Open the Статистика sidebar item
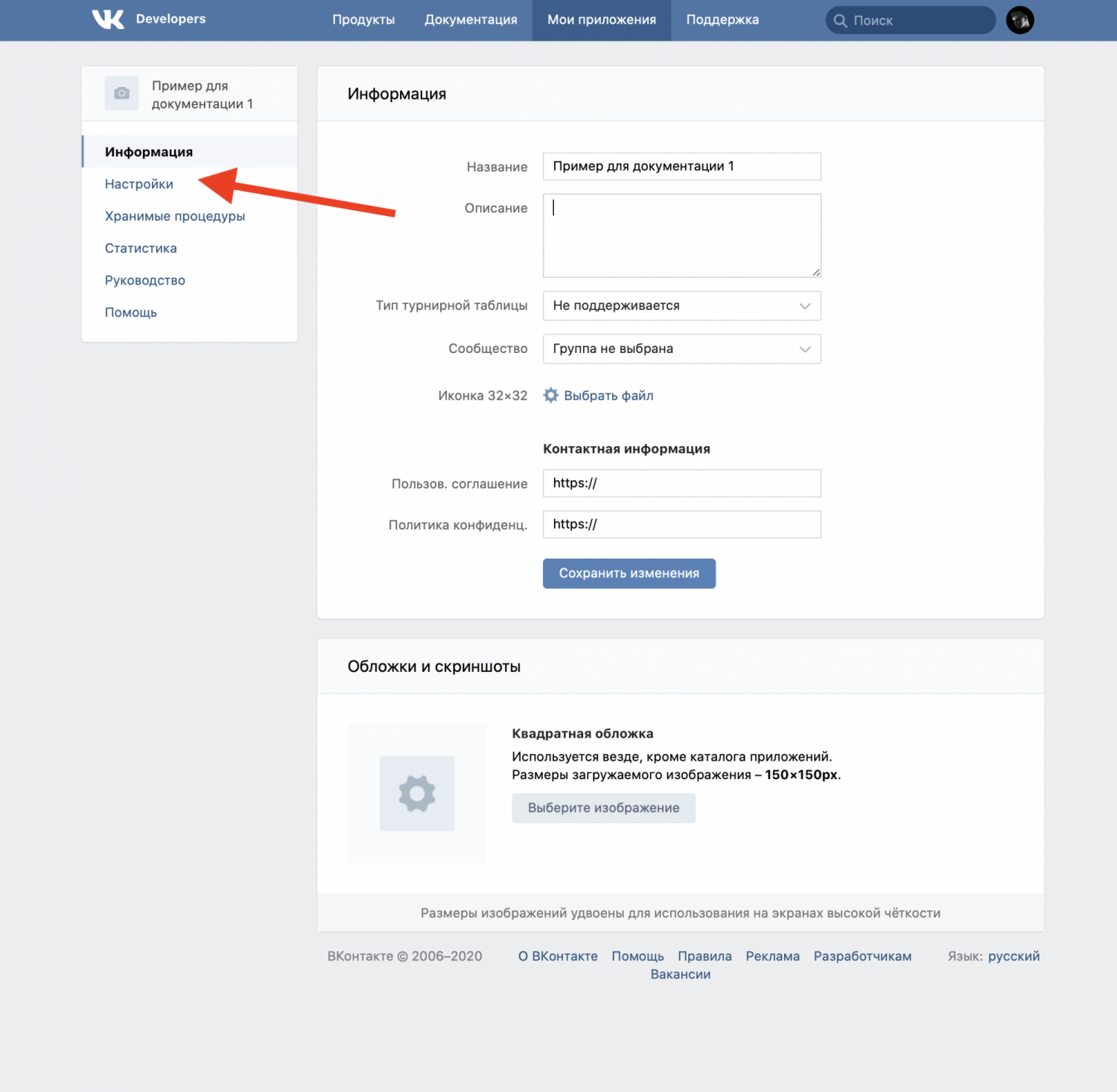Screen dimensions: 1117x1092 tap(141, 248)
